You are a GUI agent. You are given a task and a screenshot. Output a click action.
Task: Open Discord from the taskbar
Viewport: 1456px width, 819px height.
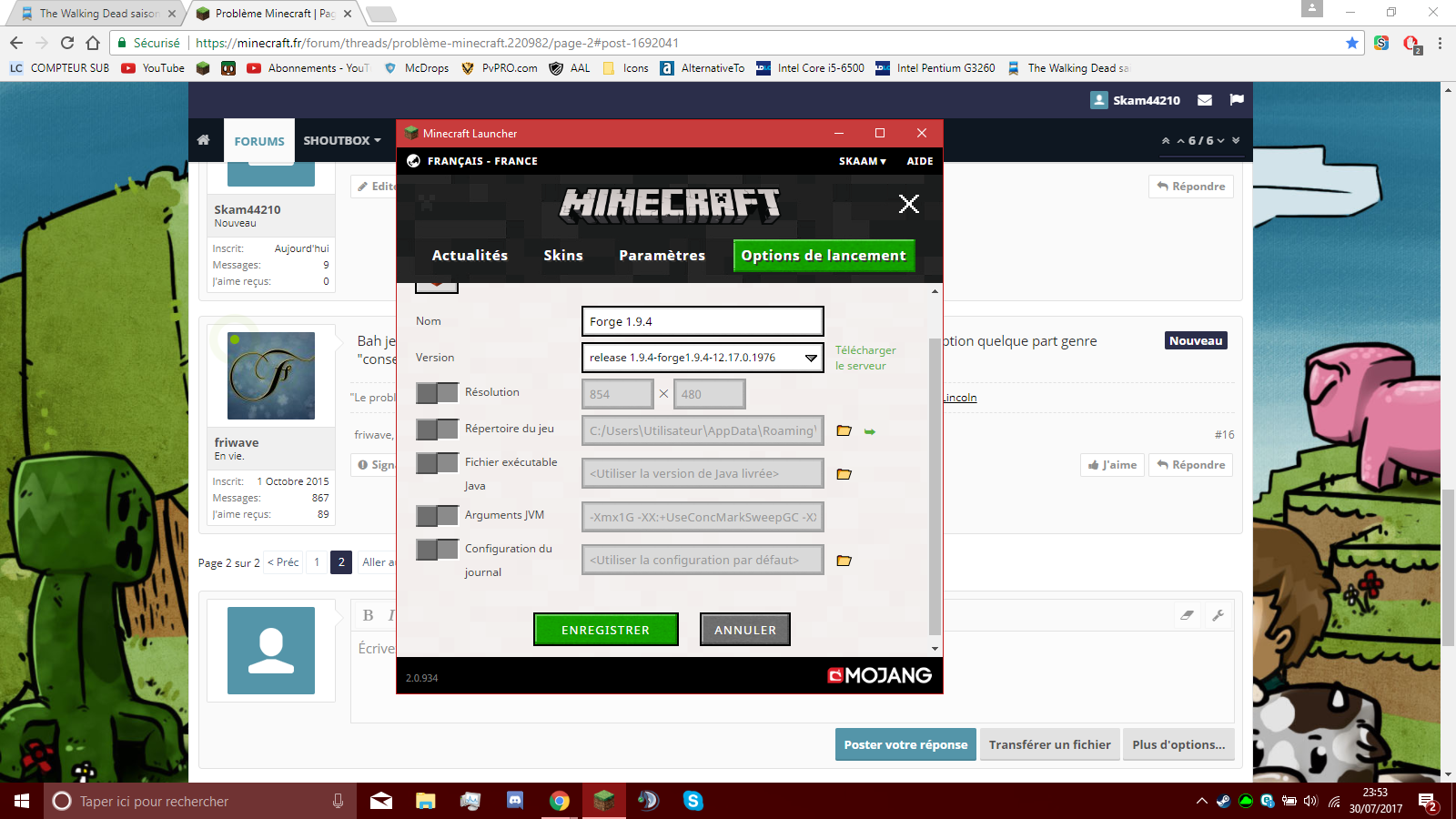point(515,801)
